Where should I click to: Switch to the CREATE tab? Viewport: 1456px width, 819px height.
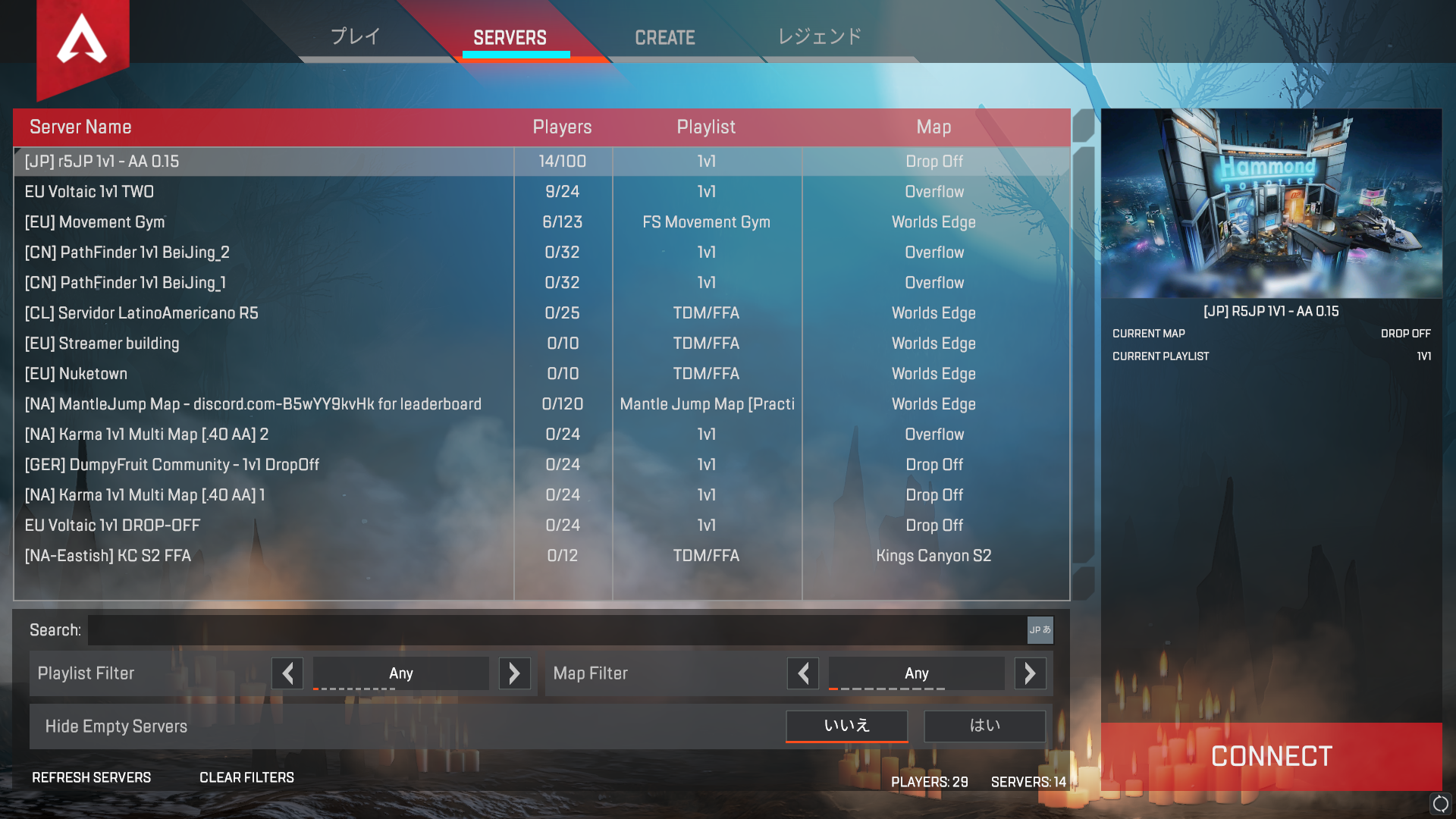(665, 38)
